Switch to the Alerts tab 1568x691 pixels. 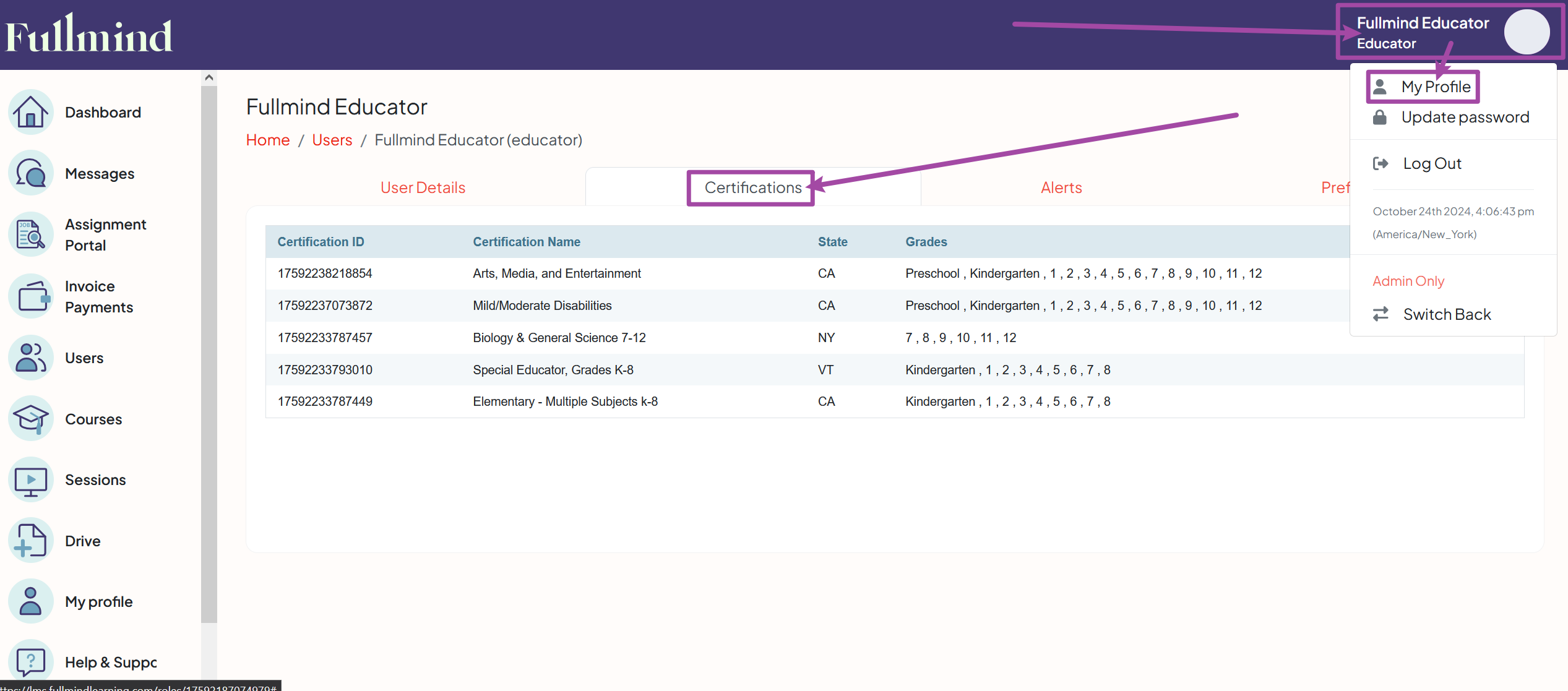pyautogui.click(x=1061, y=187)
